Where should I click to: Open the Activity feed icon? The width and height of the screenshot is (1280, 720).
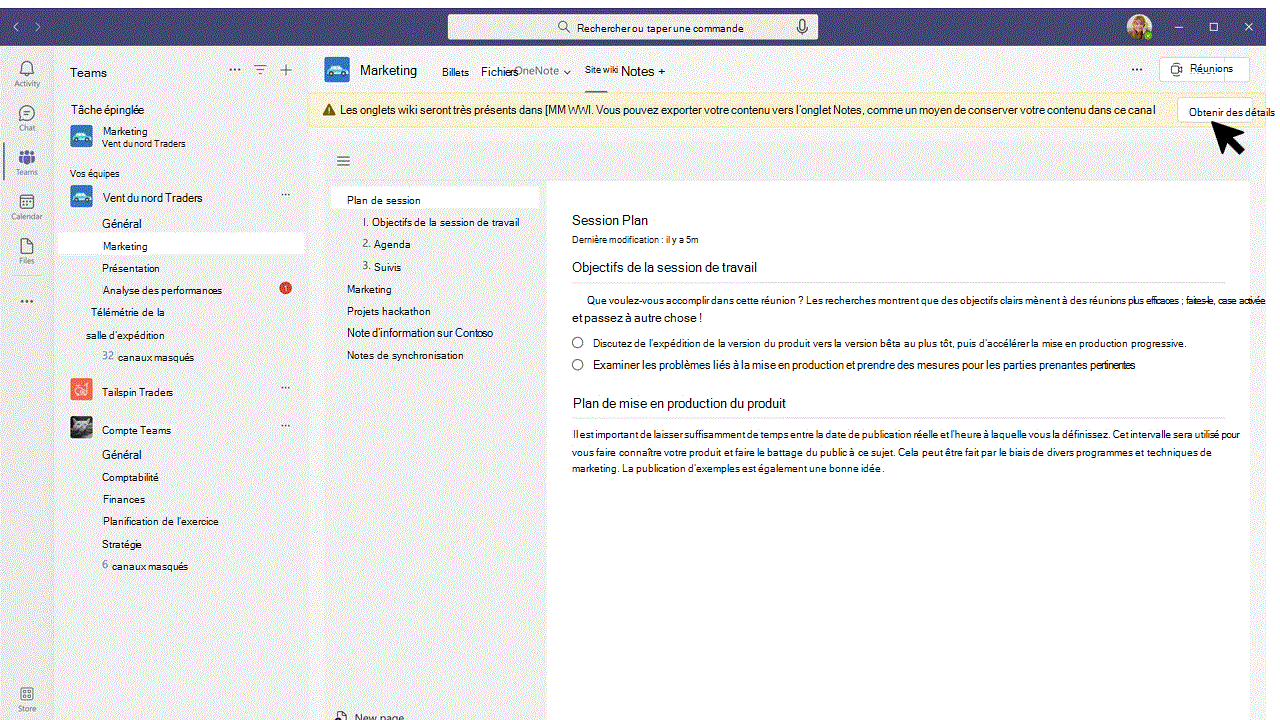(x=27, y=73)
